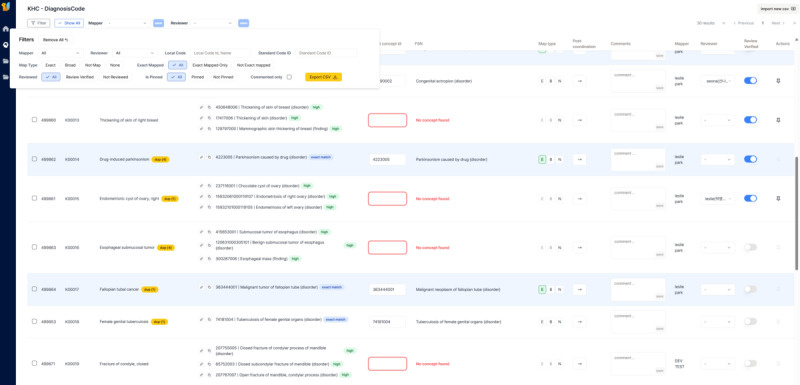Image resolution: width=800 pixels, height=385 pixels.
Task: Select the row checkbox for Esophageal submucosal tumor
Action: [x=34, y=247]
